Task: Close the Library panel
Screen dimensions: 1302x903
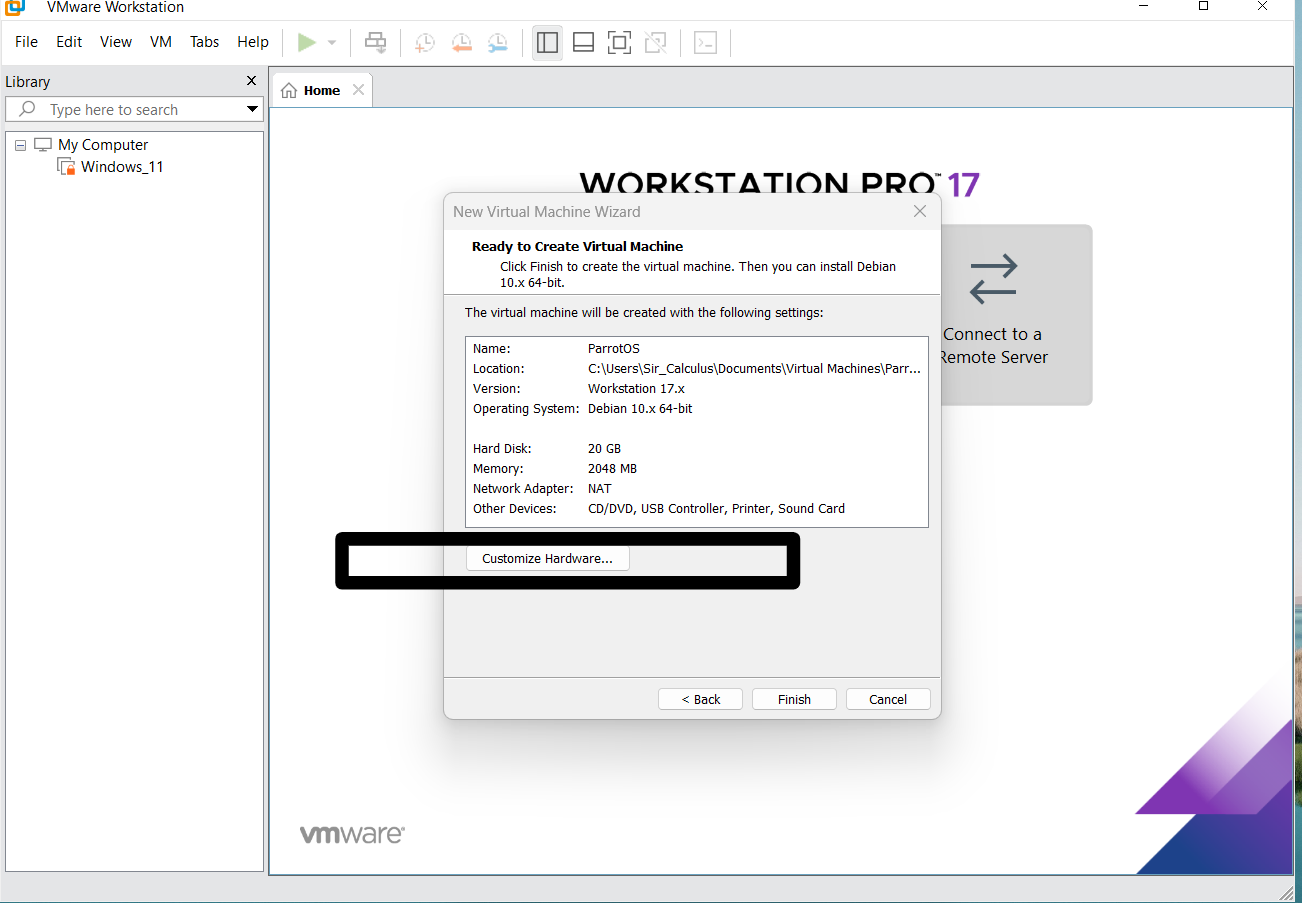Action: point(251,81)
